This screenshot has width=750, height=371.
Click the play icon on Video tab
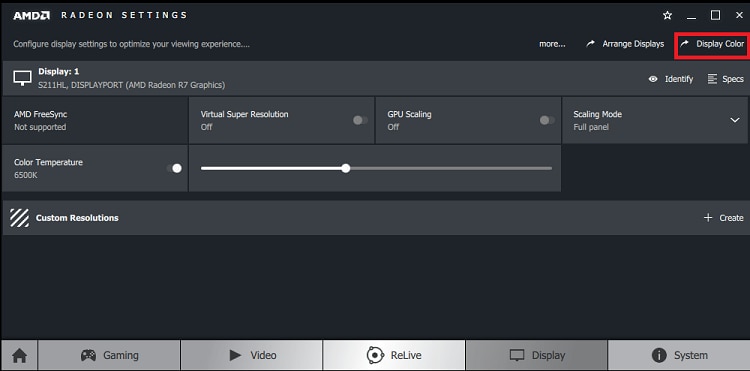(x=235, y=355)
